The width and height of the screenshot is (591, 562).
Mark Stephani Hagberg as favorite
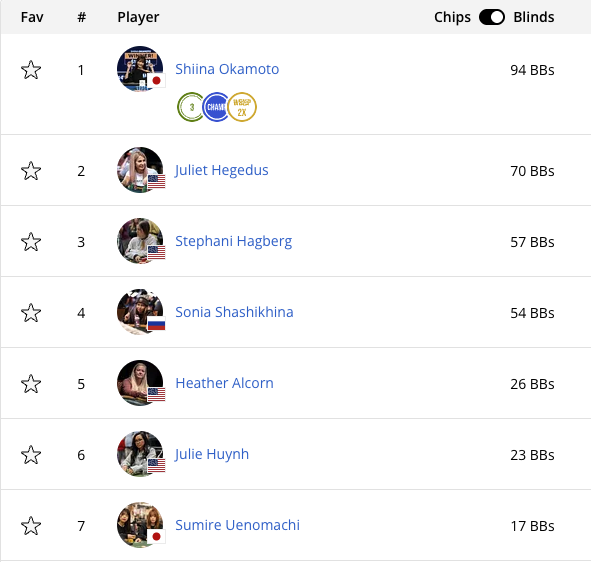[31, 242]
